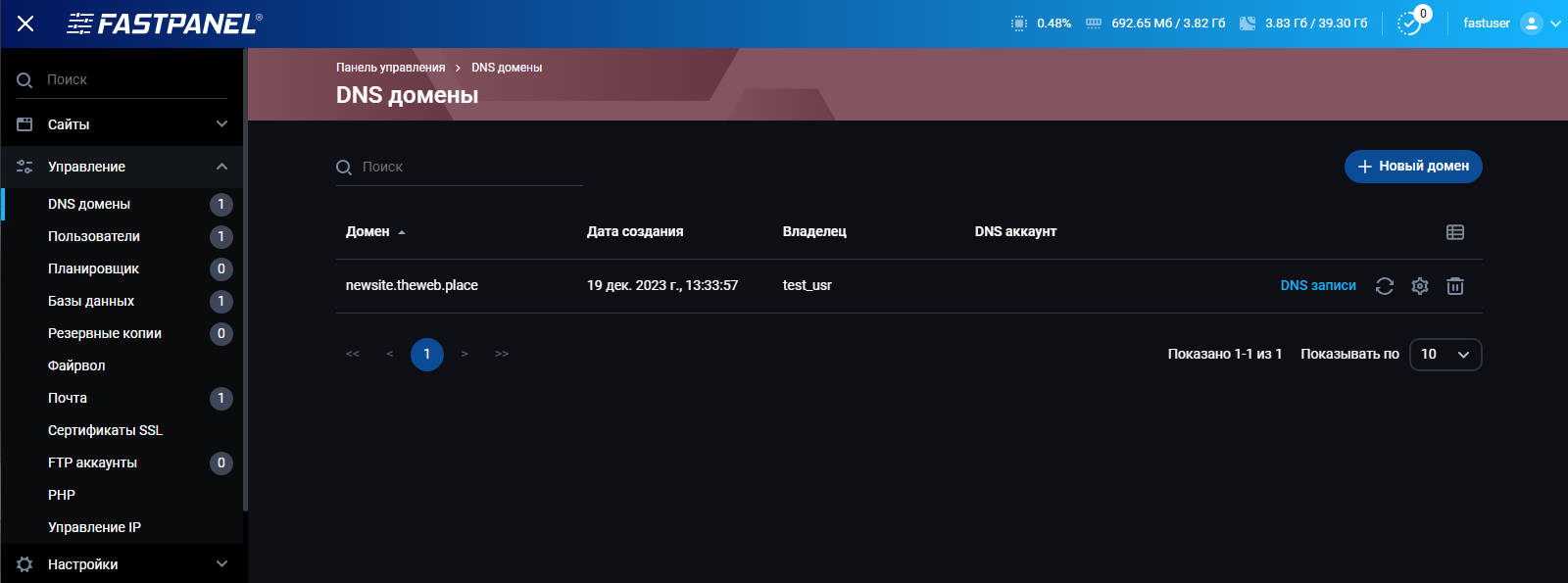Image resolution: width=1568 pixels, height=583 pixels.
Task: Go to last page with >> button
Action: point(502,354)
